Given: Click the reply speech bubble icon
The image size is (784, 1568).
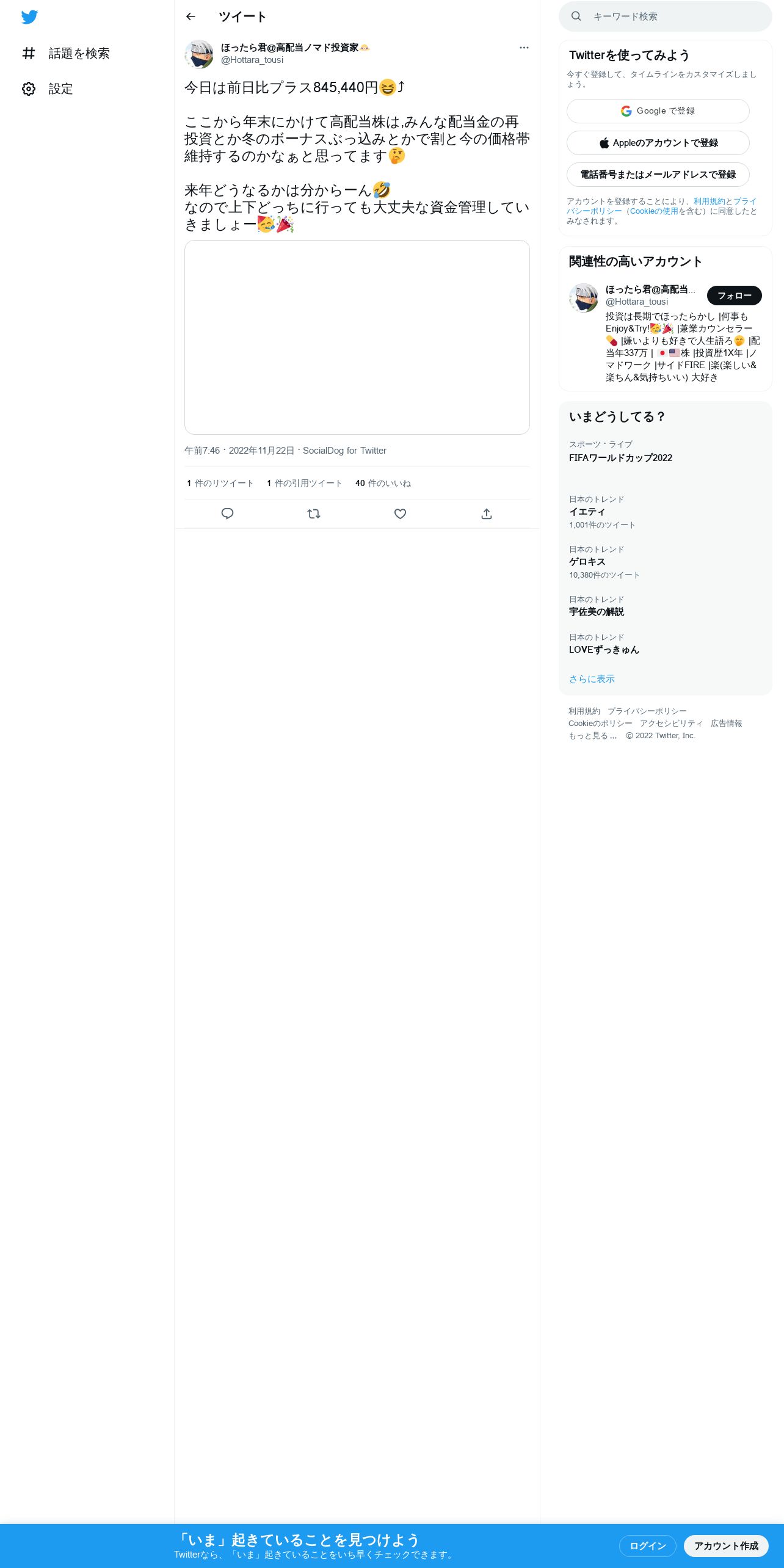Looking at the screenshot, I should click(227, 514).
